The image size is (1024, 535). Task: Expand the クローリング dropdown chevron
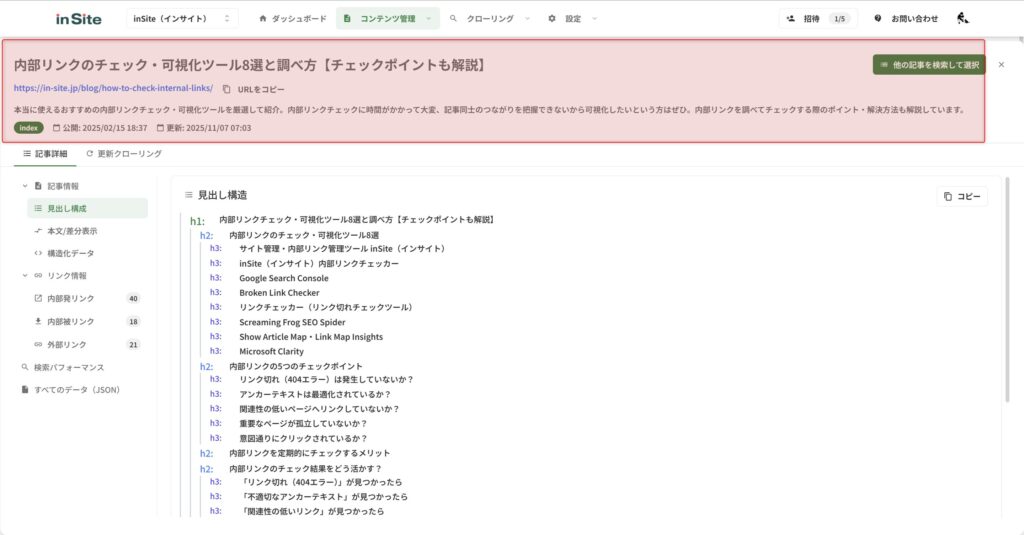point(528,19)
